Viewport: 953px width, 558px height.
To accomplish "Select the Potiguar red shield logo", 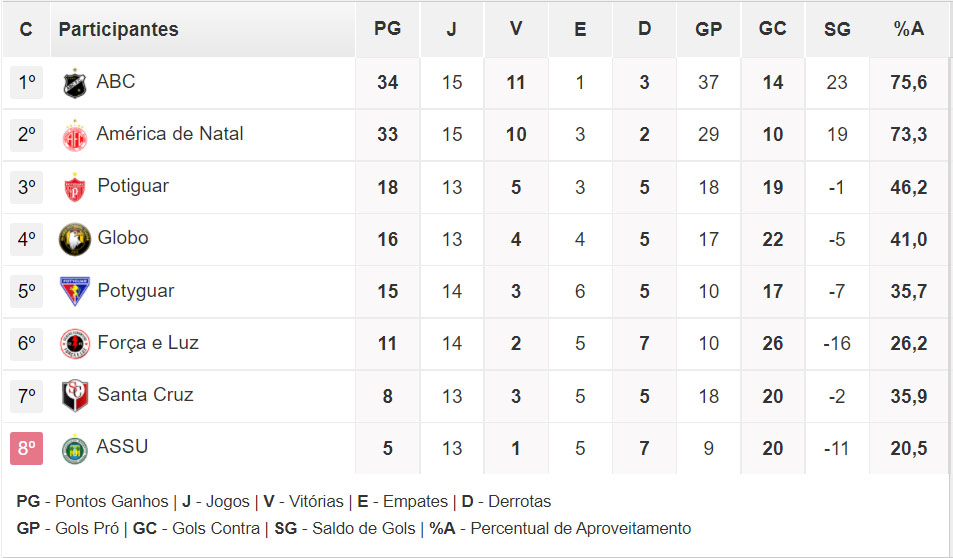I will 75,187.
